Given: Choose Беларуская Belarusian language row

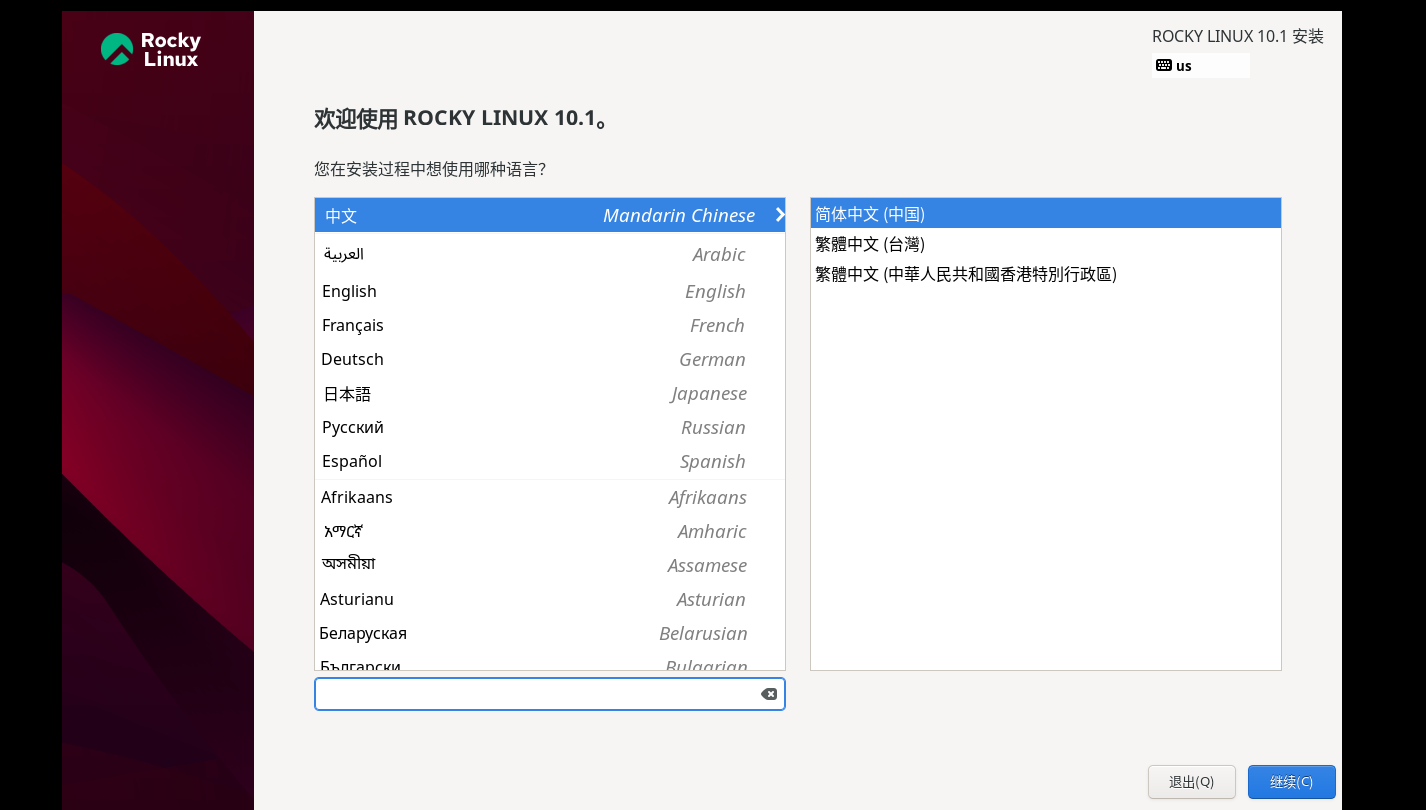Looking at the screenshot, I should (550, 633).
